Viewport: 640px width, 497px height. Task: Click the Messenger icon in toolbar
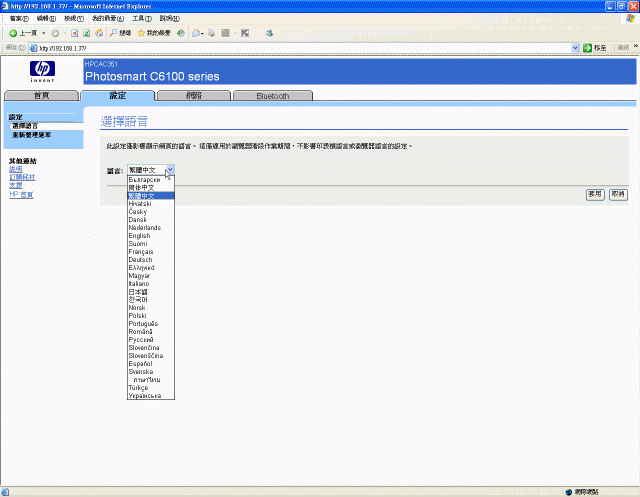pos(269,33)
